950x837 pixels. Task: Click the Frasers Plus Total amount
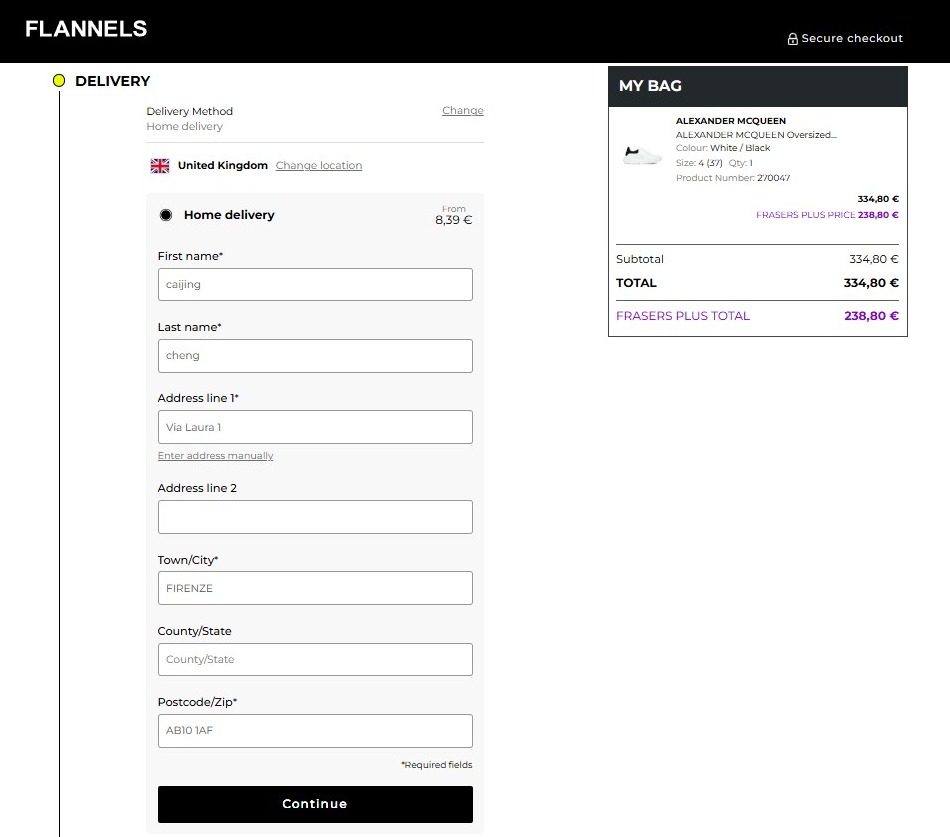[x=871, y=316]
